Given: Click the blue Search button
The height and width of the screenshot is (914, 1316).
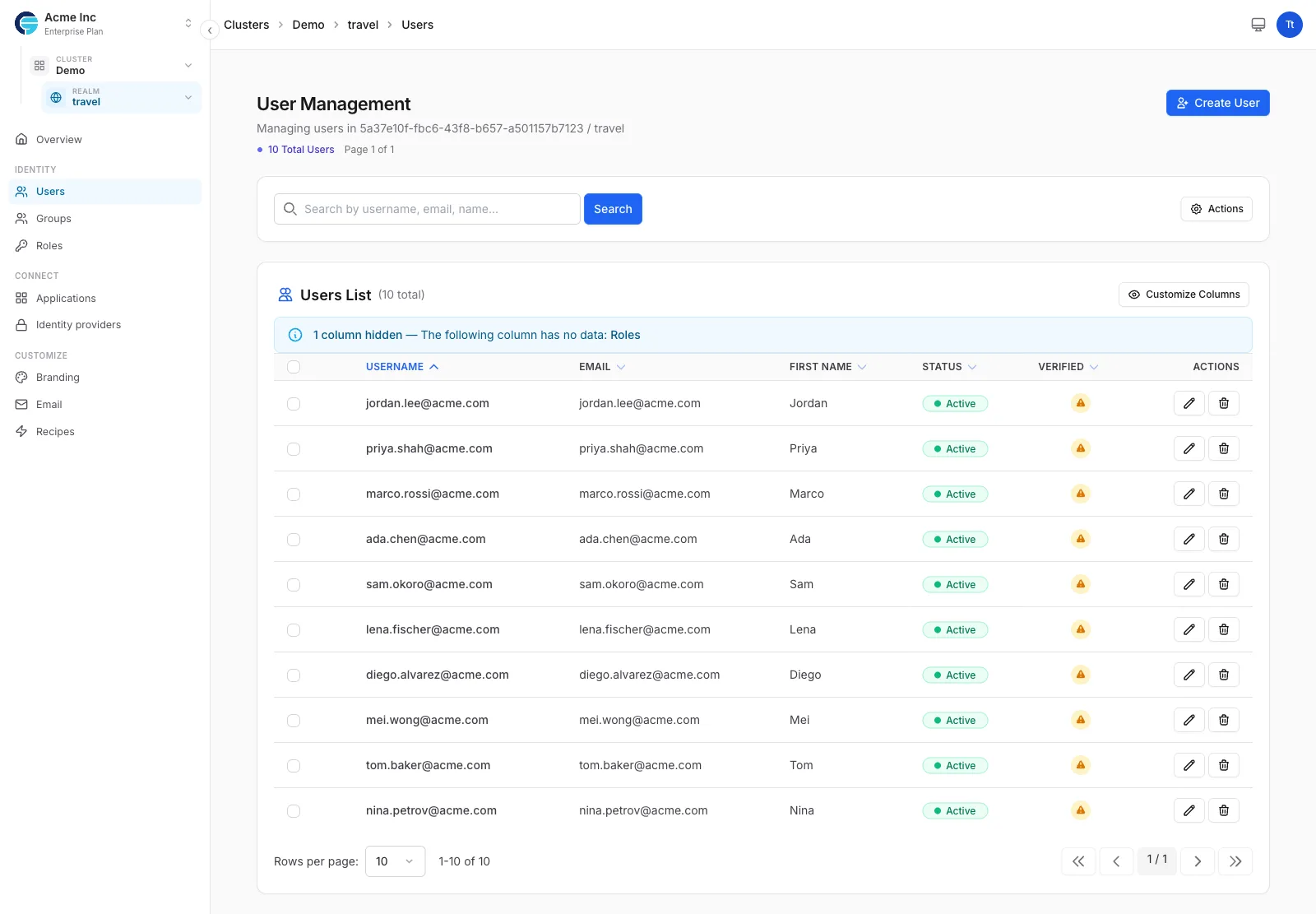Looking at the screenshot, I should pos(613,209).
